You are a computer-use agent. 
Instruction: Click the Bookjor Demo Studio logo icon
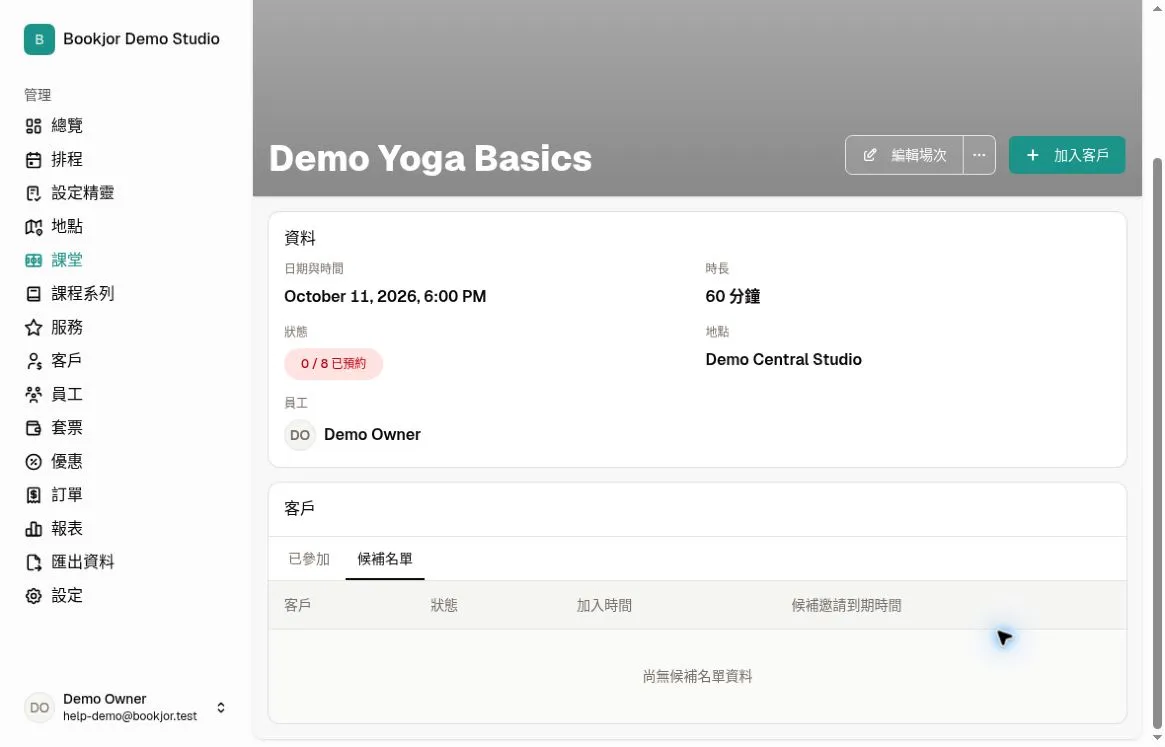click(39, 39)
